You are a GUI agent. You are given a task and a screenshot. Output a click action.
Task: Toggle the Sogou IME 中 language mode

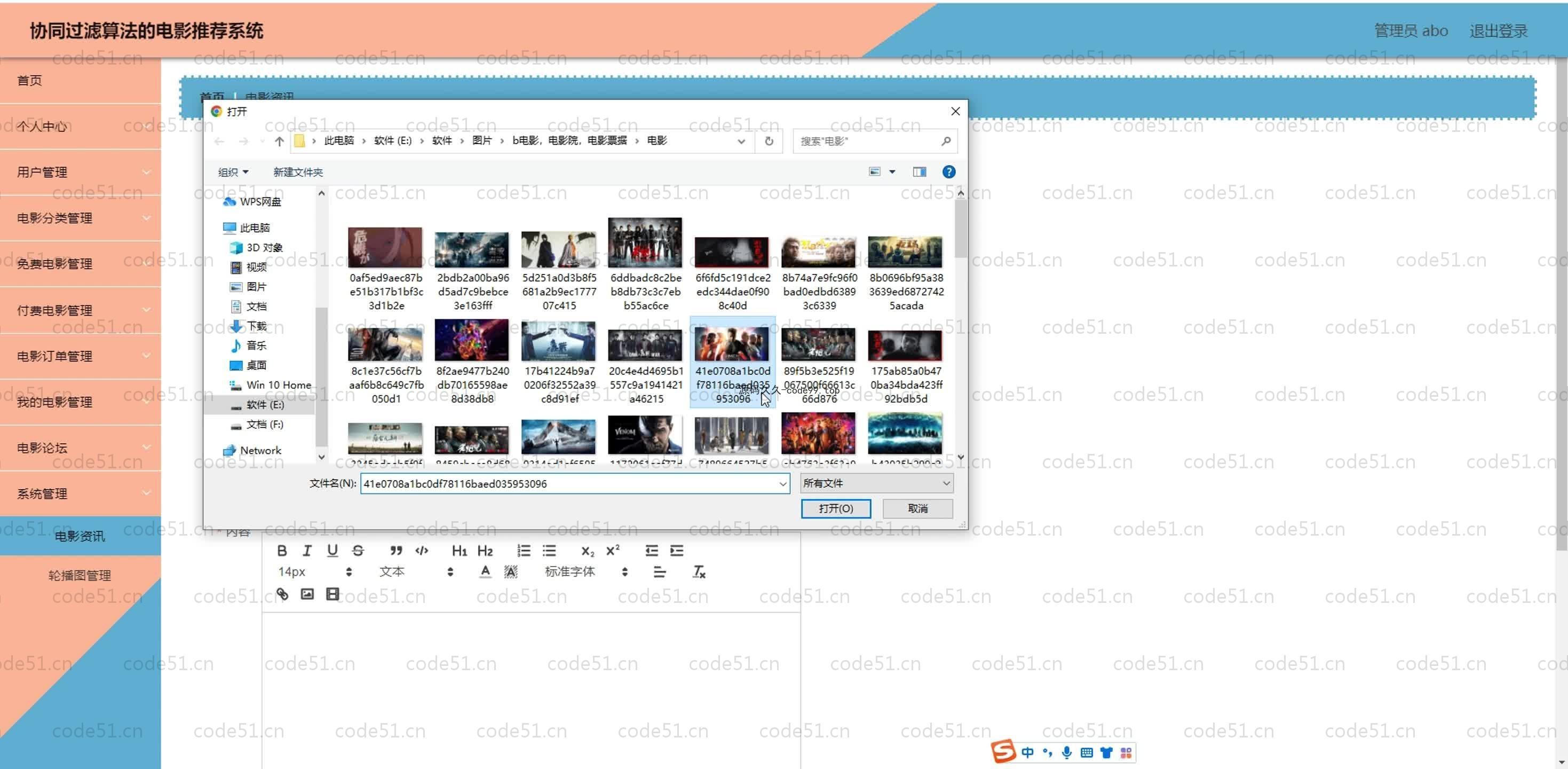pos(1027,752)
